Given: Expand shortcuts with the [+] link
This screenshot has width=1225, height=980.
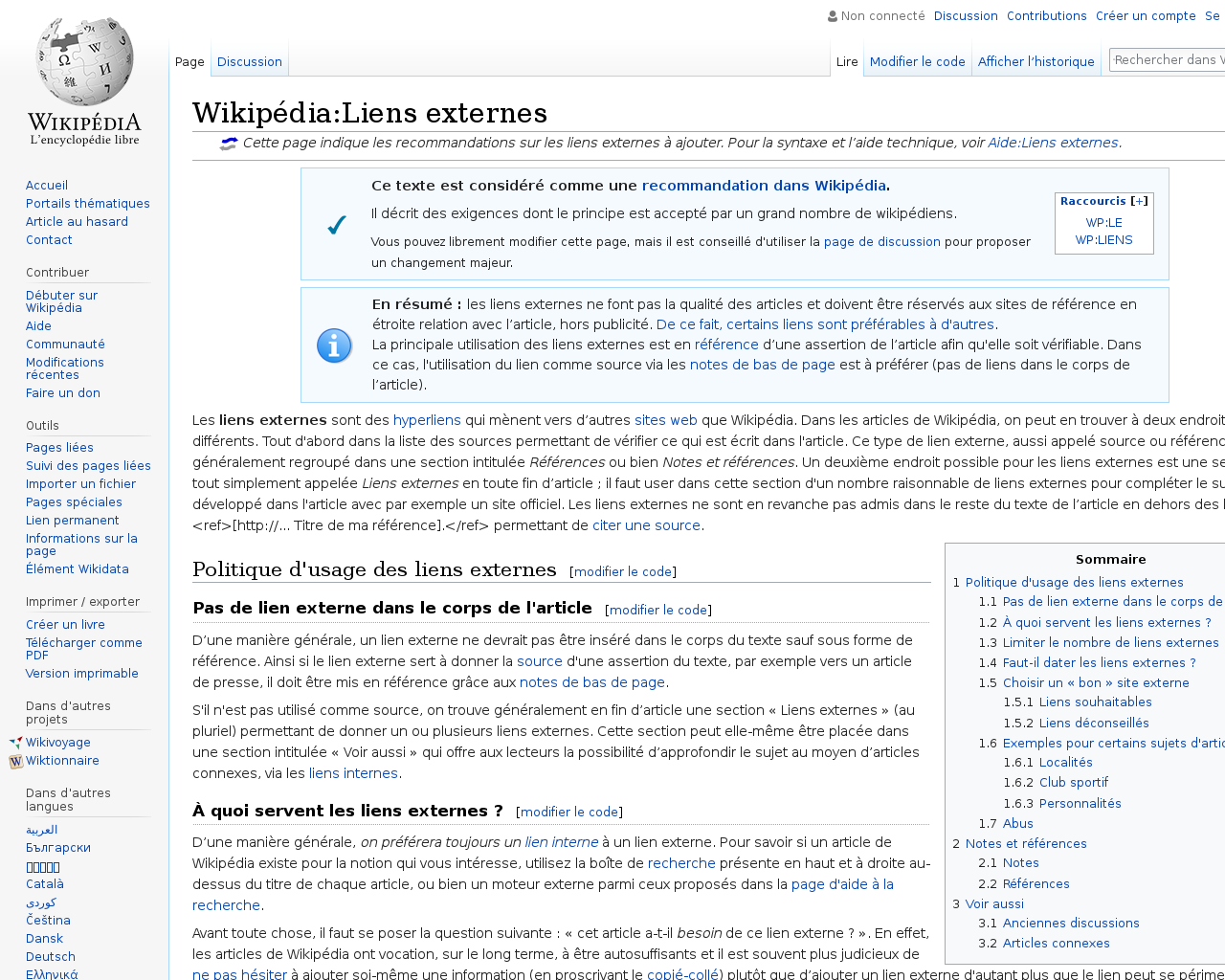Looking at the screenshot, I should [x=1139, y=201].
